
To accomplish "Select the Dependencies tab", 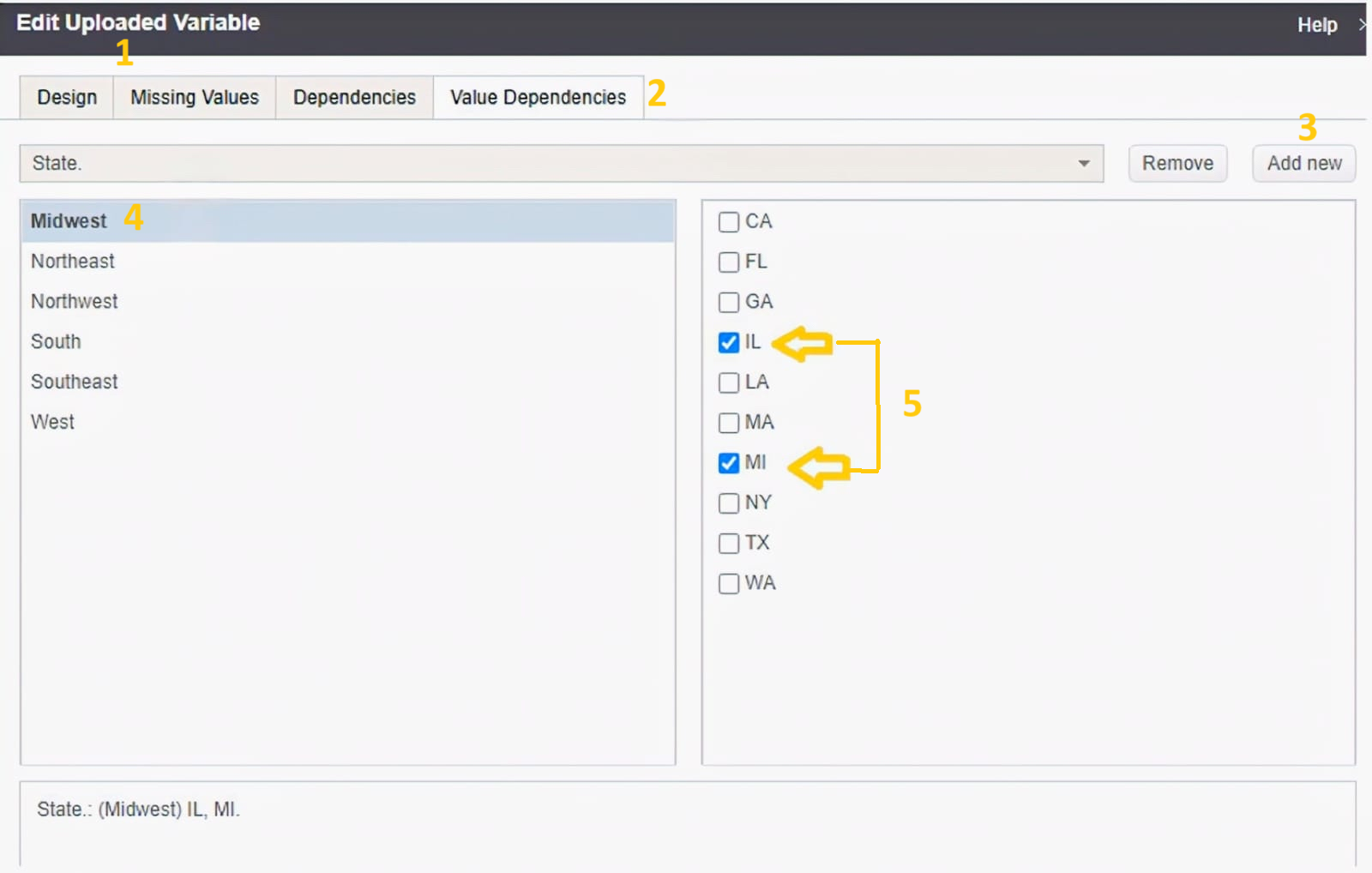I will (354, 97).
